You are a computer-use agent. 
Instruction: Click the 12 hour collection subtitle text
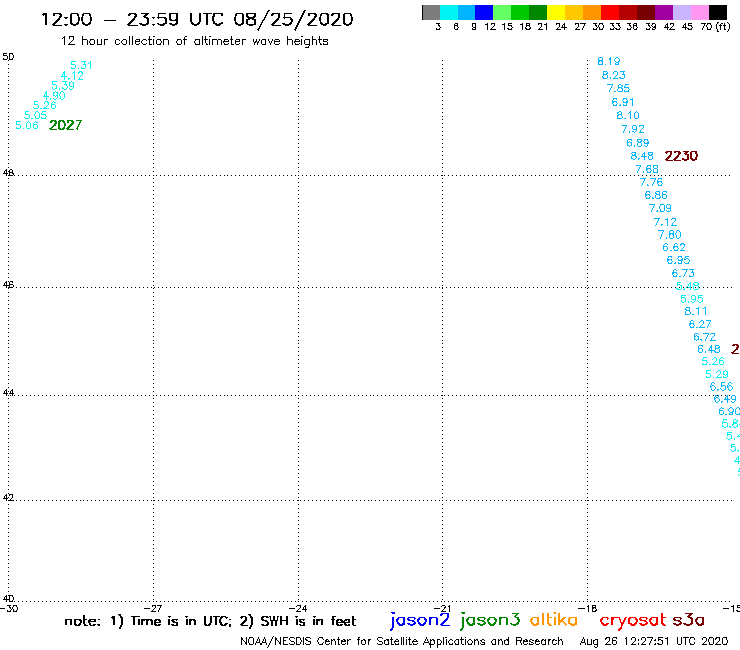pos(194,42)
